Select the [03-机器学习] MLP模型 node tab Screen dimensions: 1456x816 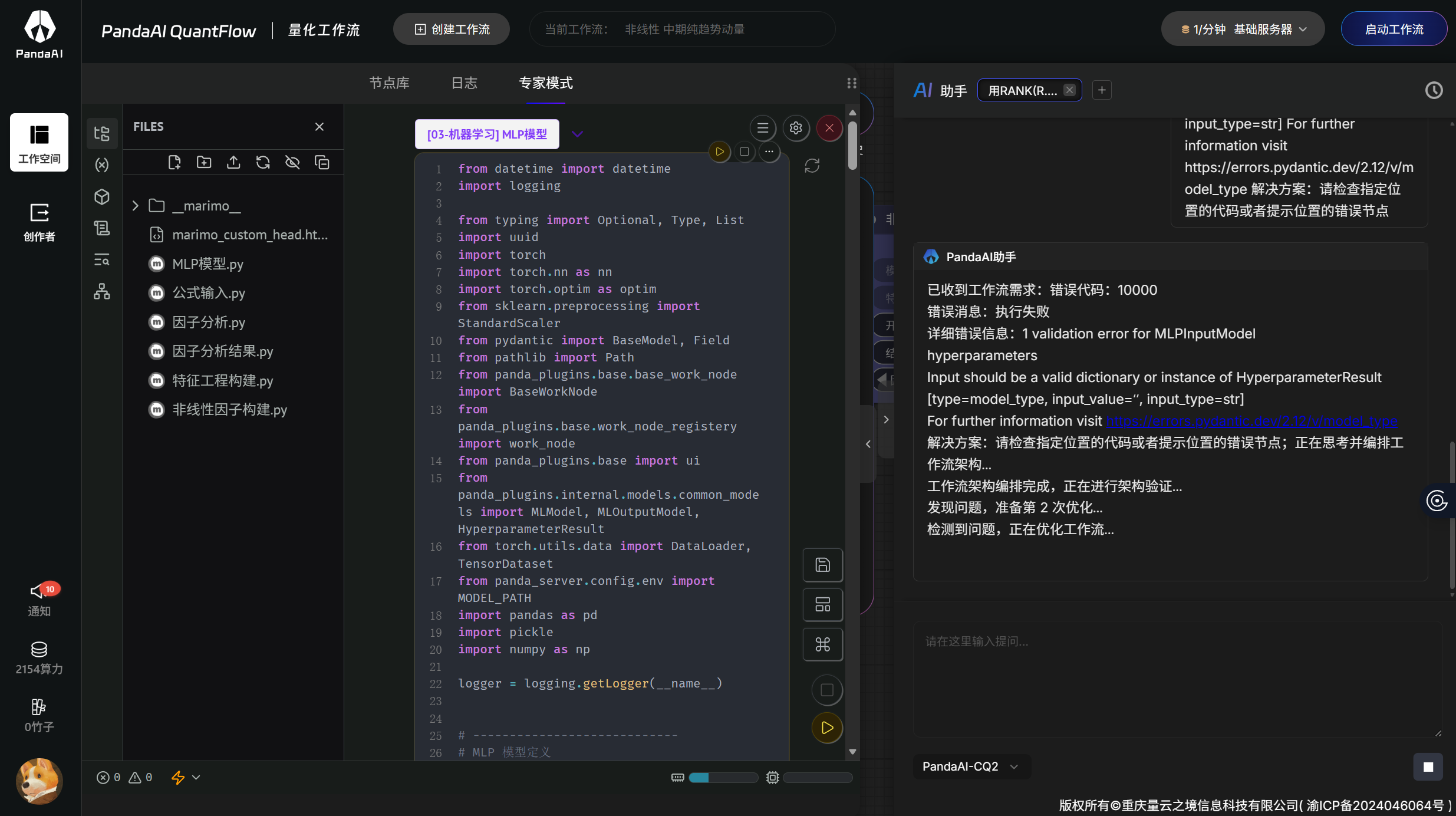click(487, 134)
